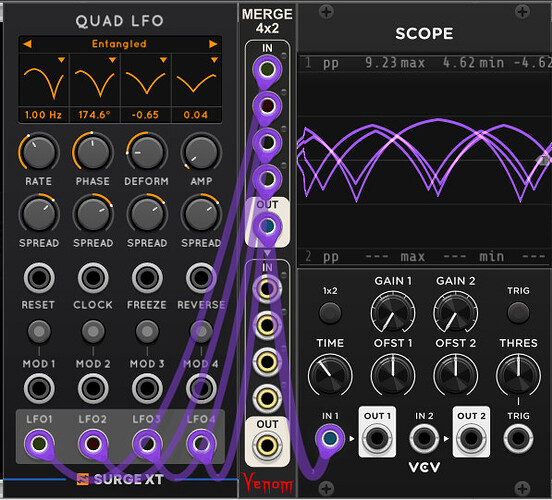Screen dimensions: 552x500
Task: Toggle the Scope TRIG button
Action: pyautogui.click(x=518, y=313)
